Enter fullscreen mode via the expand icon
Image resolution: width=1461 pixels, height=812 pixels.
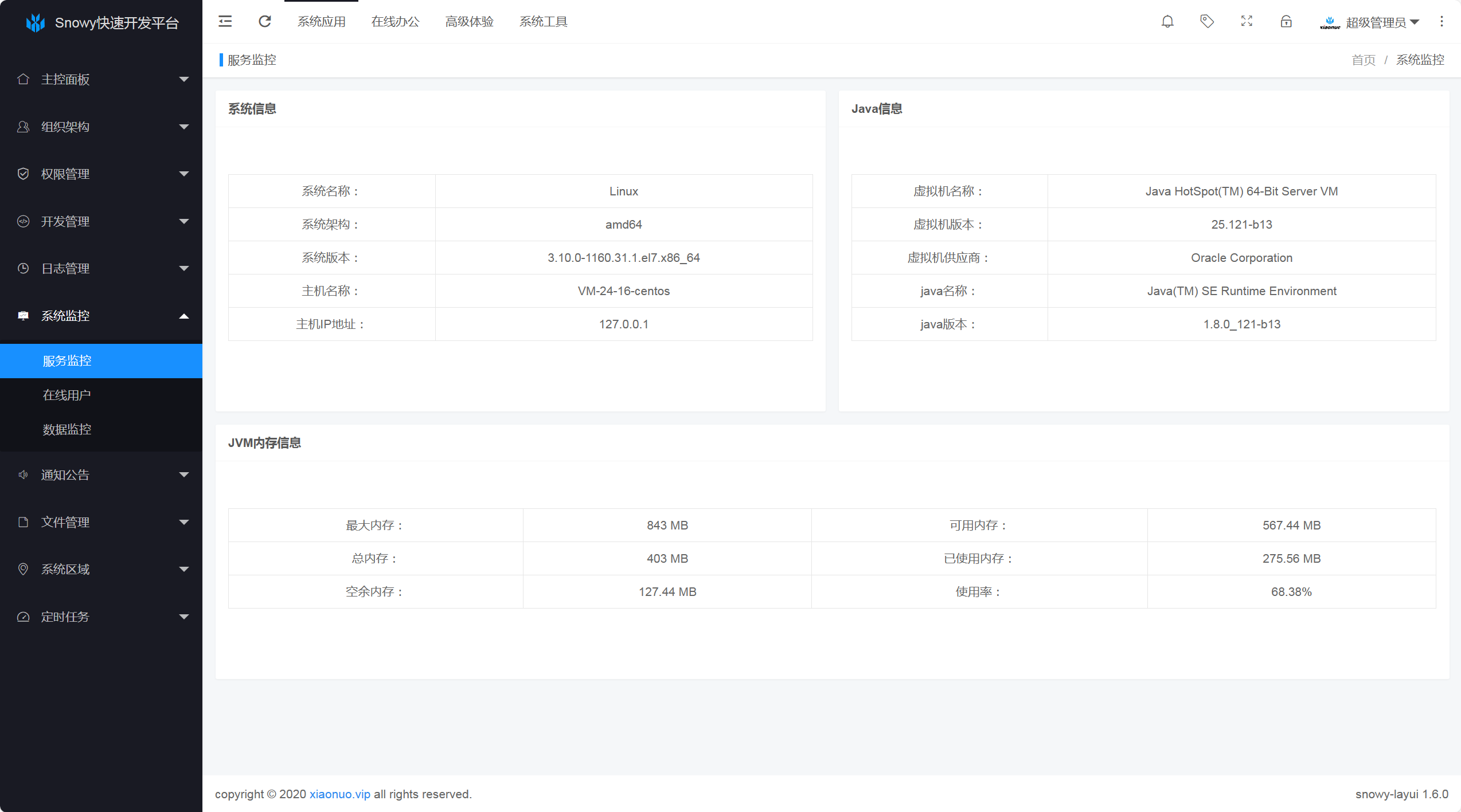(1247, 22)
